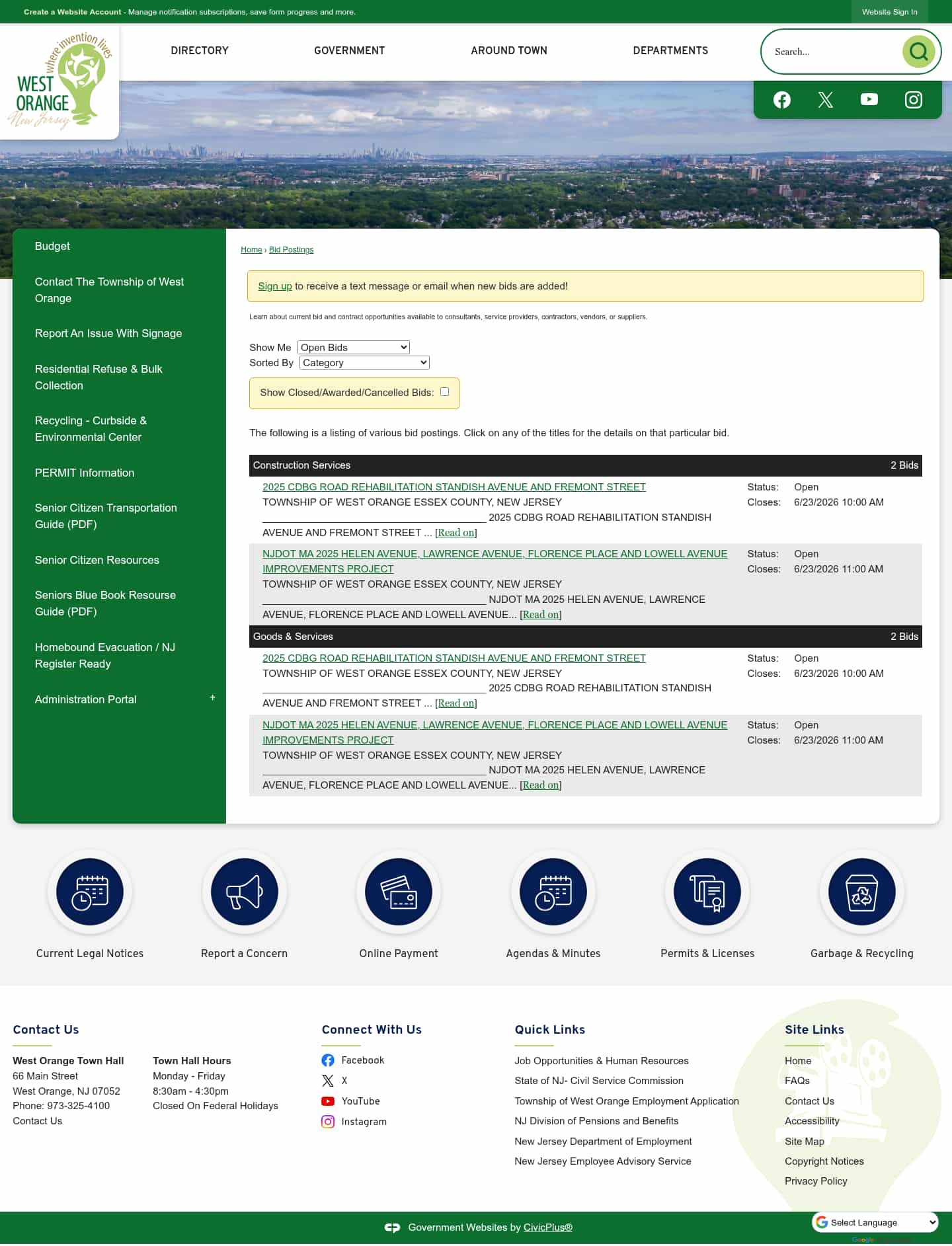Click State of NJ- Civil Service Commission
This screenshot has height=1246, width=952.
(x=599, y=1081)
